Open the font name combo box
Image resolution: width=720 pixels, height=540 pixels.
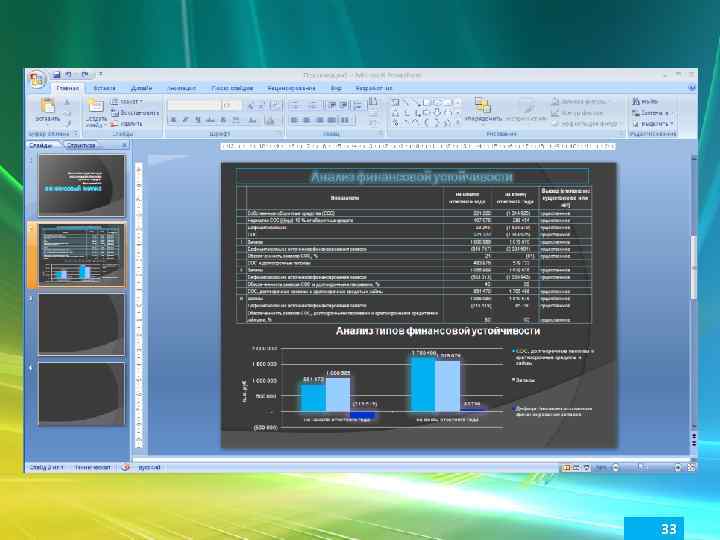(x=193, y=105)
